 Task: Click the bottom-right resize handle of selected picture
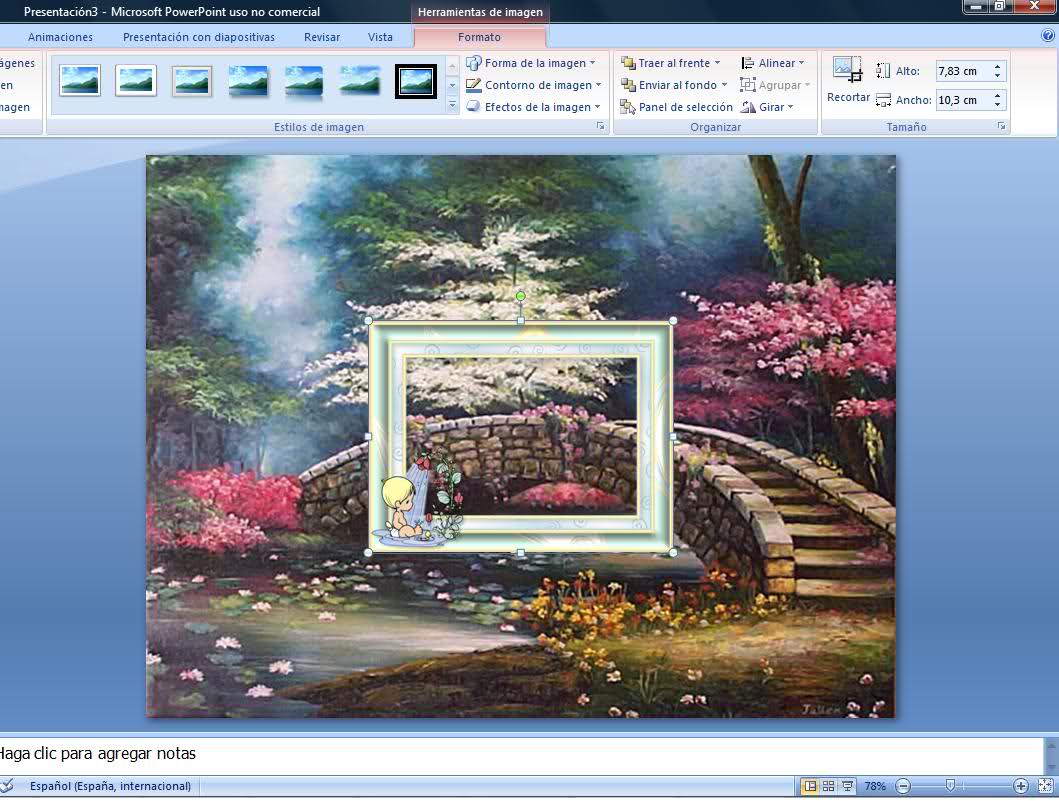tap(673, 552)
